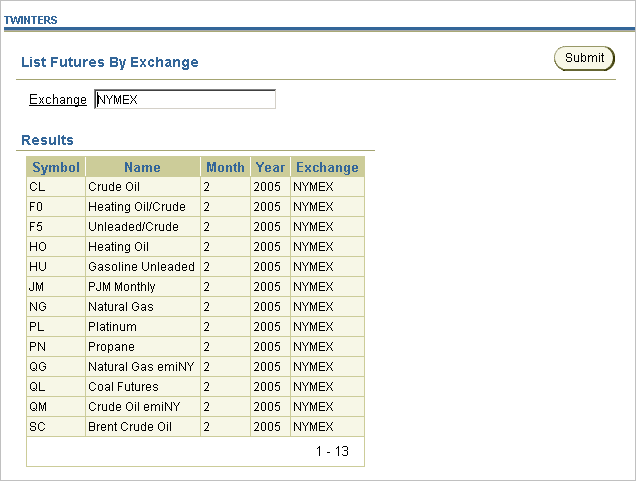Click the Unleaded/Crude name cell
The width and height of the screenshot is (636, 481).
(x=133, y=227)
